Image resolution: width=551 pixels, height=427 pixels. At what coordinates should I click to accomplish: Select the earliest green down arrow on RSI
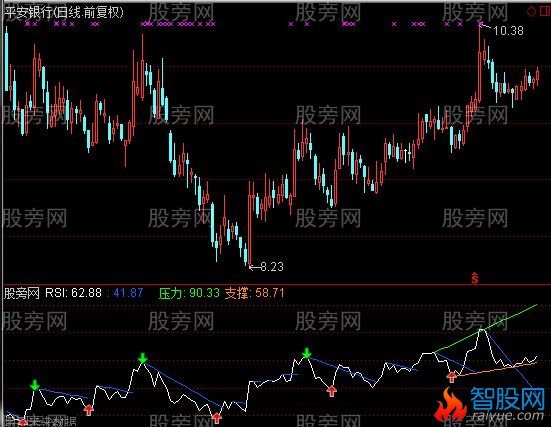coord(34,385)
